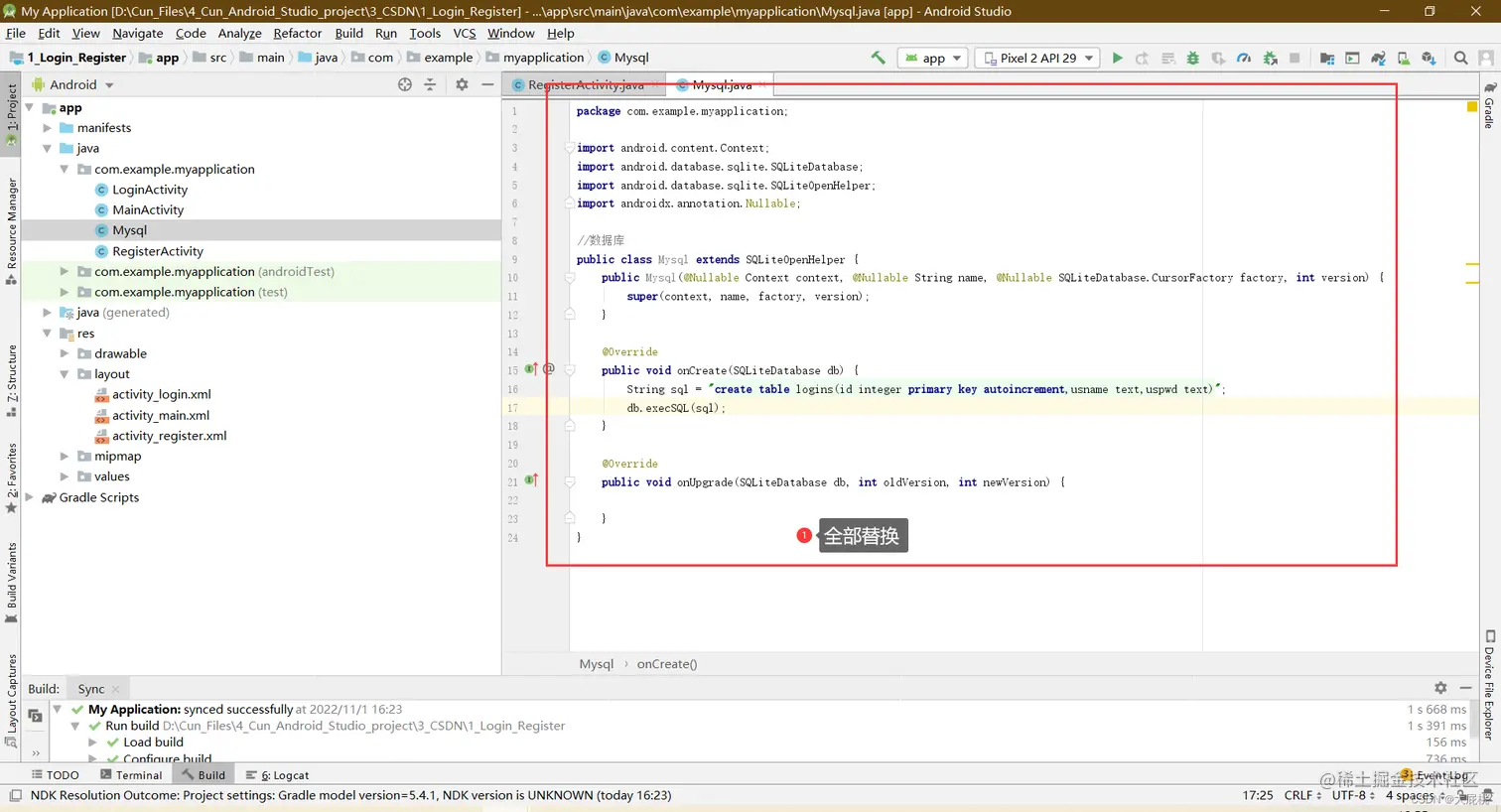
Task: Run the app with the green play button
Action: tap(1117, 58)
